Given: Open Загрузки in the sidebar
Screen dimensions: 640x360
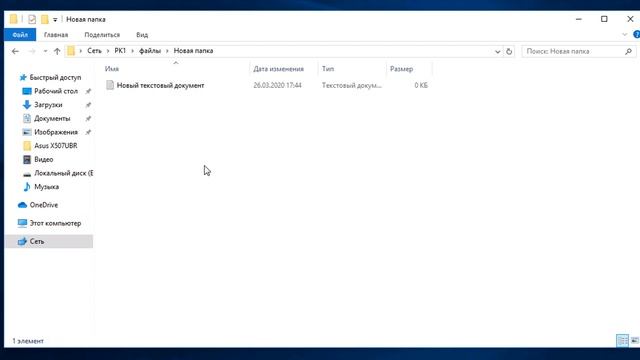Looking at the screenshot, I should 48,105.
